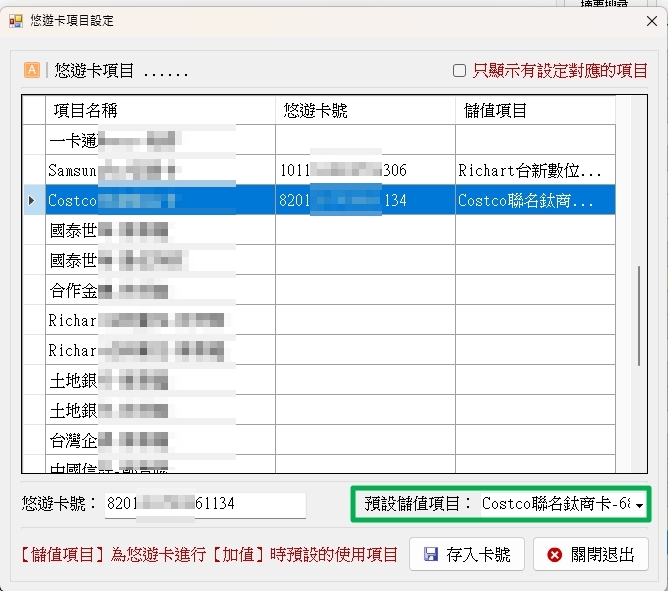Image resolution: width=668 pixels, height=591 pixels.
Task: Click the app icon in the title bar
Action: [x=16, y=21]
